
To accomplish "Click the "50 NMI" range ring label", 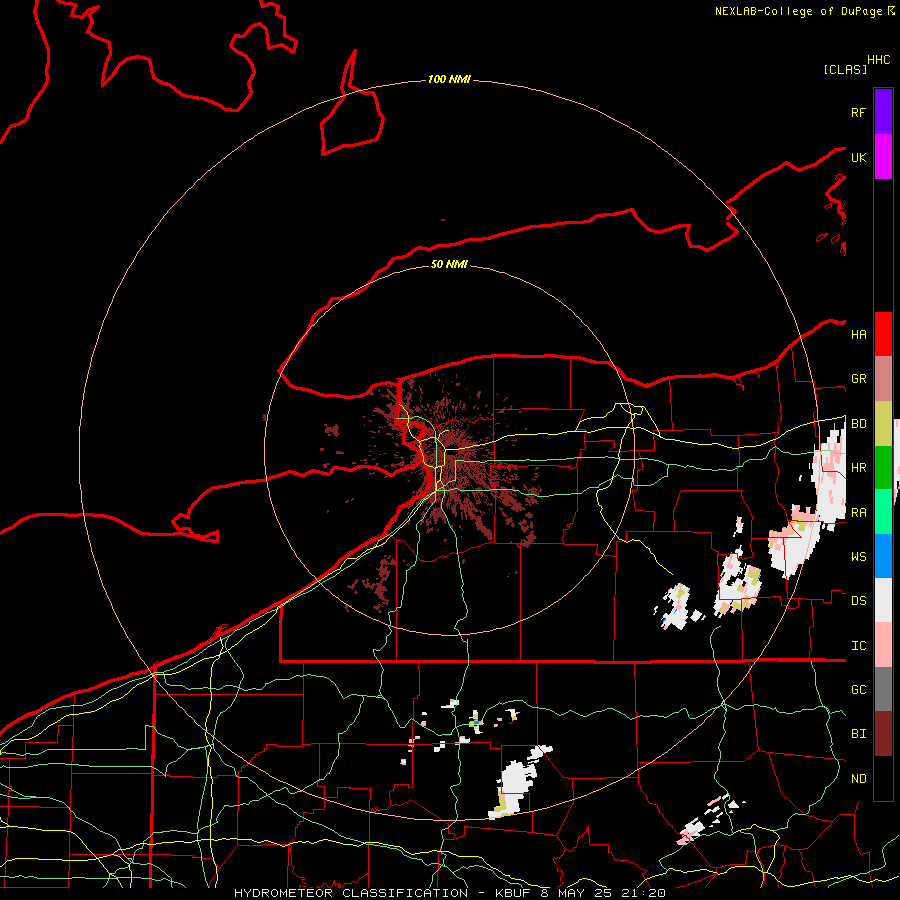I will click(x=449, y=264).
